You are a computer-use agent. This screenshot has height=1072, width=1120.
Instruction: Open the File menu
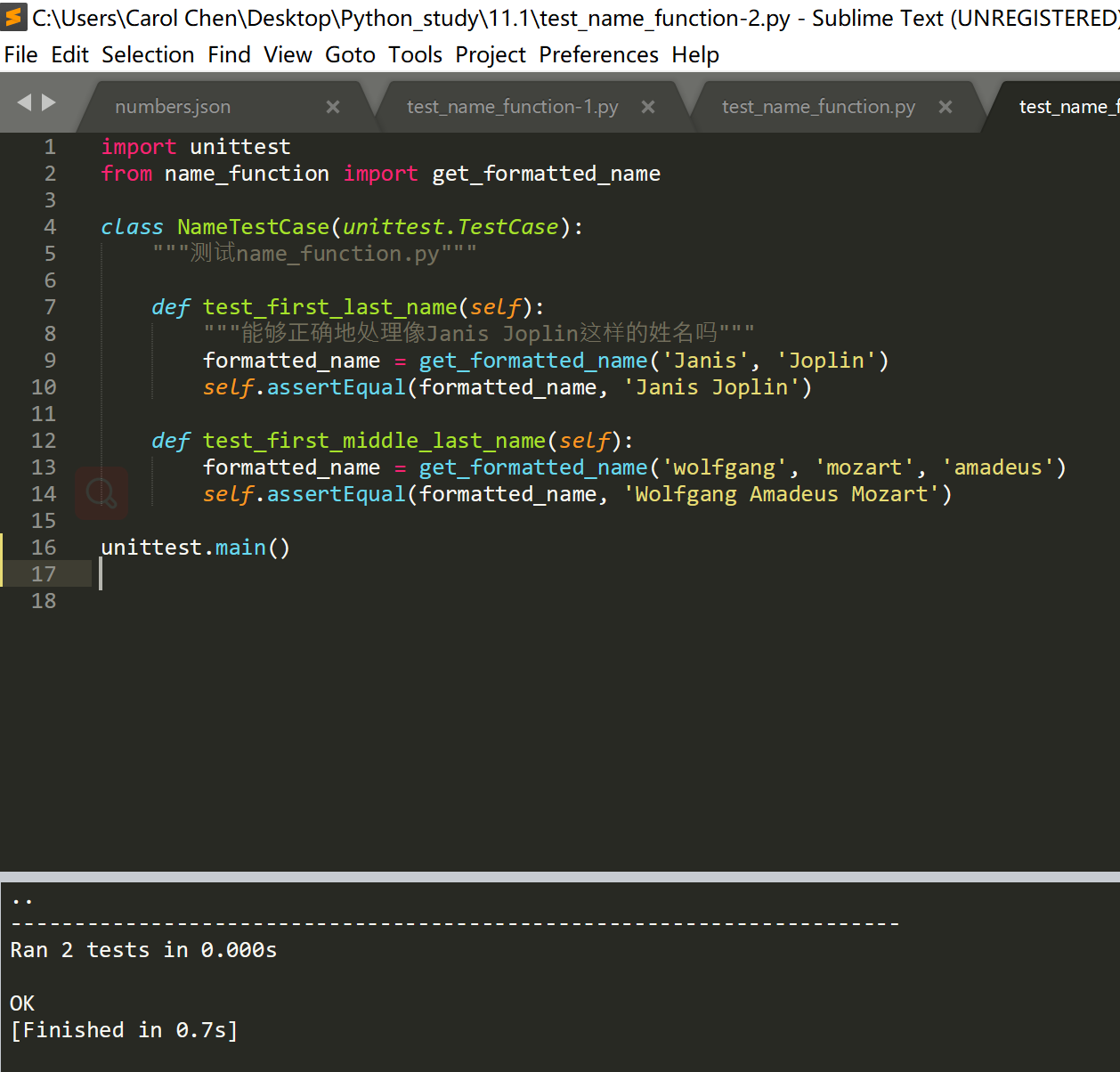pos(21,55)
